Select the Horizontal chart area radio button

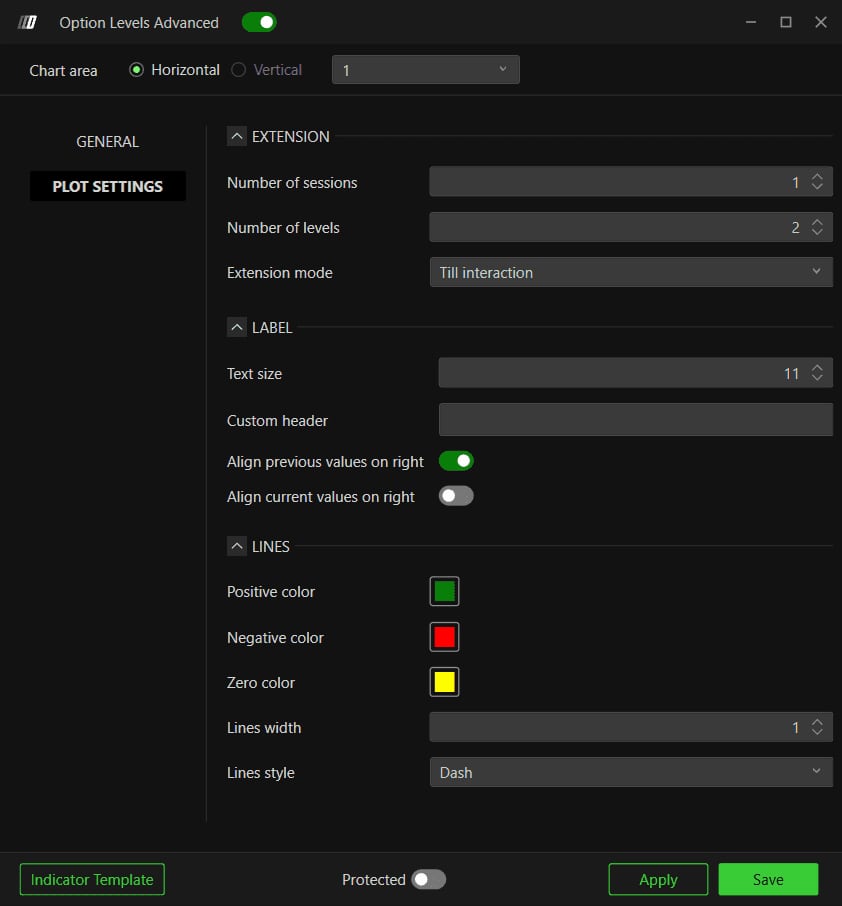[x=136, y=70]
